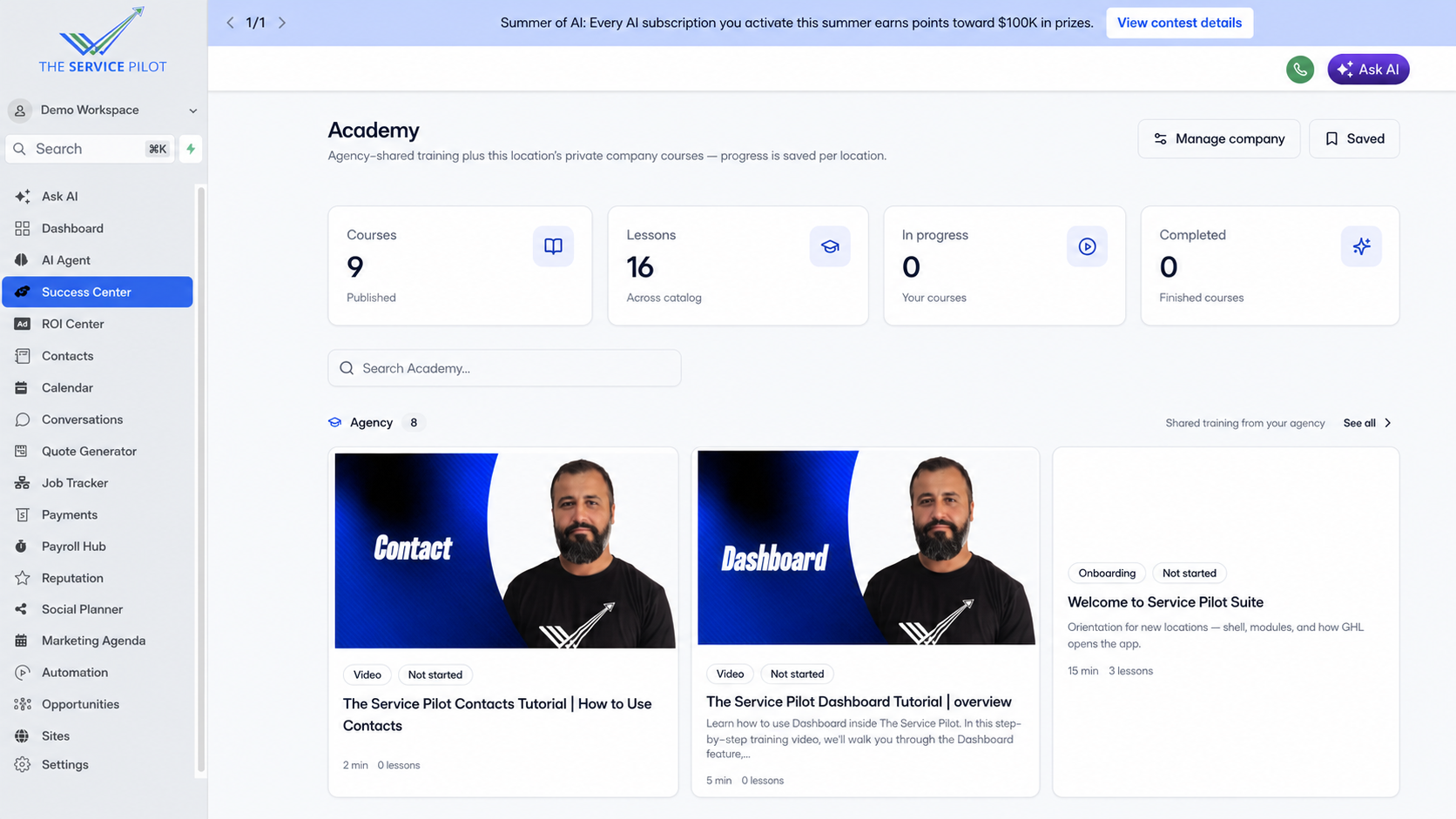Click the Onboarding tag
This screenshot has width=1456, height=819.
[x=1107, y=573]
